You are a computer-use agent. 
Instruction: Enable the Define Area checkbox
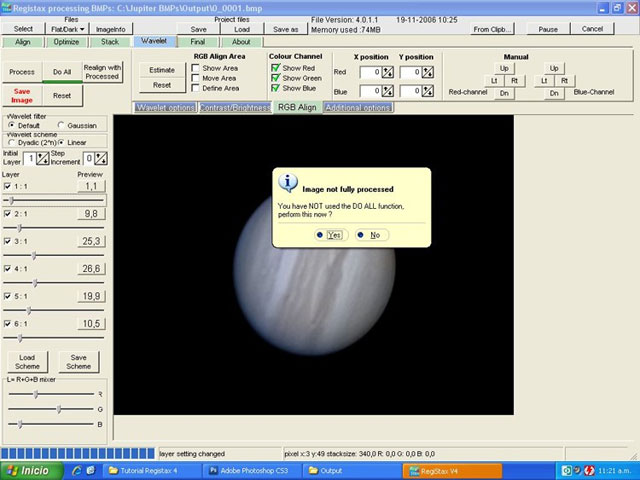click(196, 88)
